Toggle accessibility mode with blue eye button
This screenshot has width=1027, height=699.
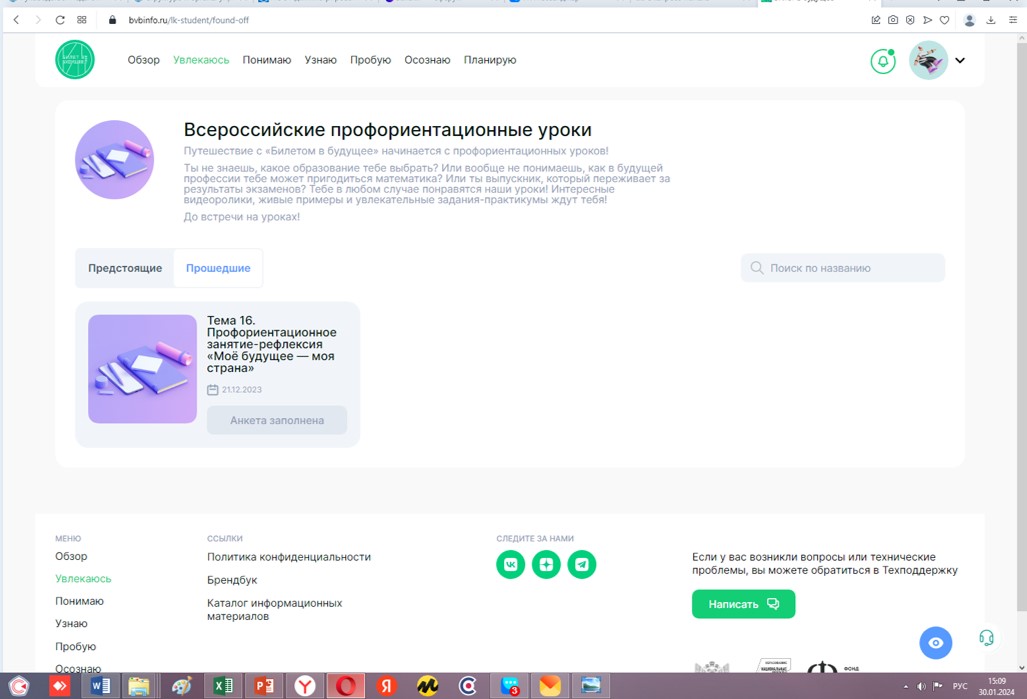click(935, 643)
